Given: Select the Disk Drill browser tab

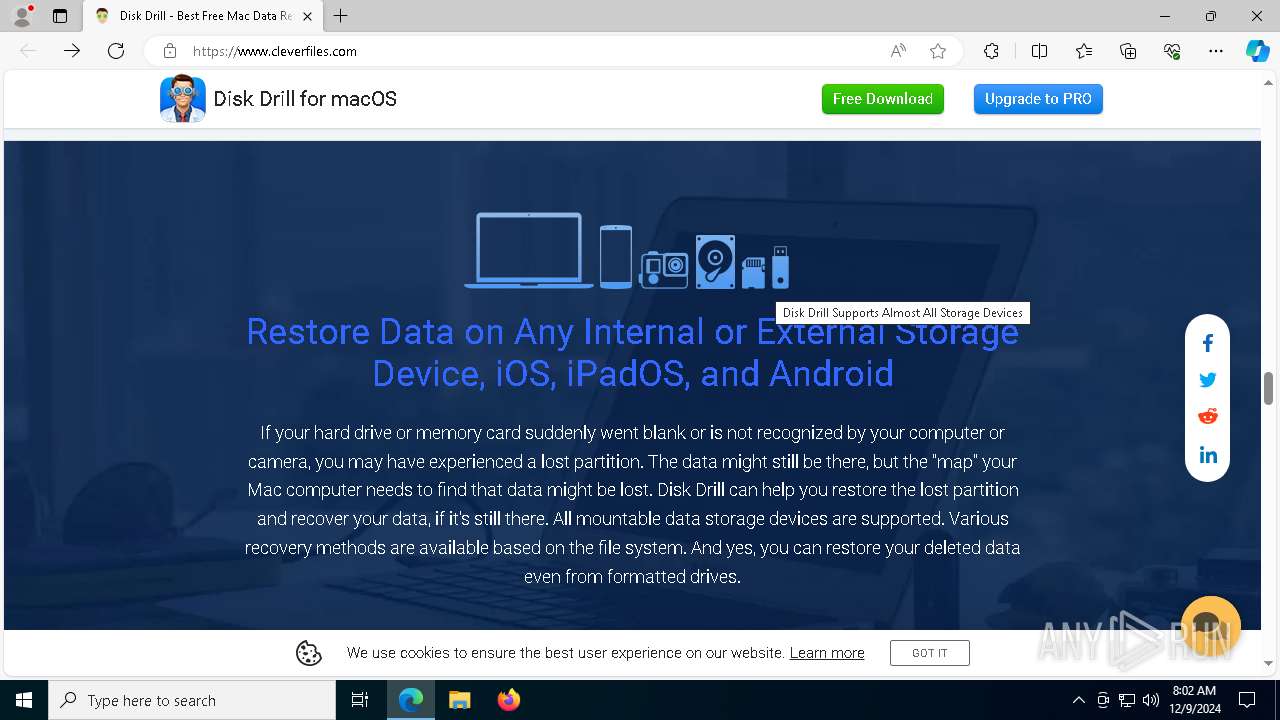Looking at the screenshot, I should coord(203,16).
